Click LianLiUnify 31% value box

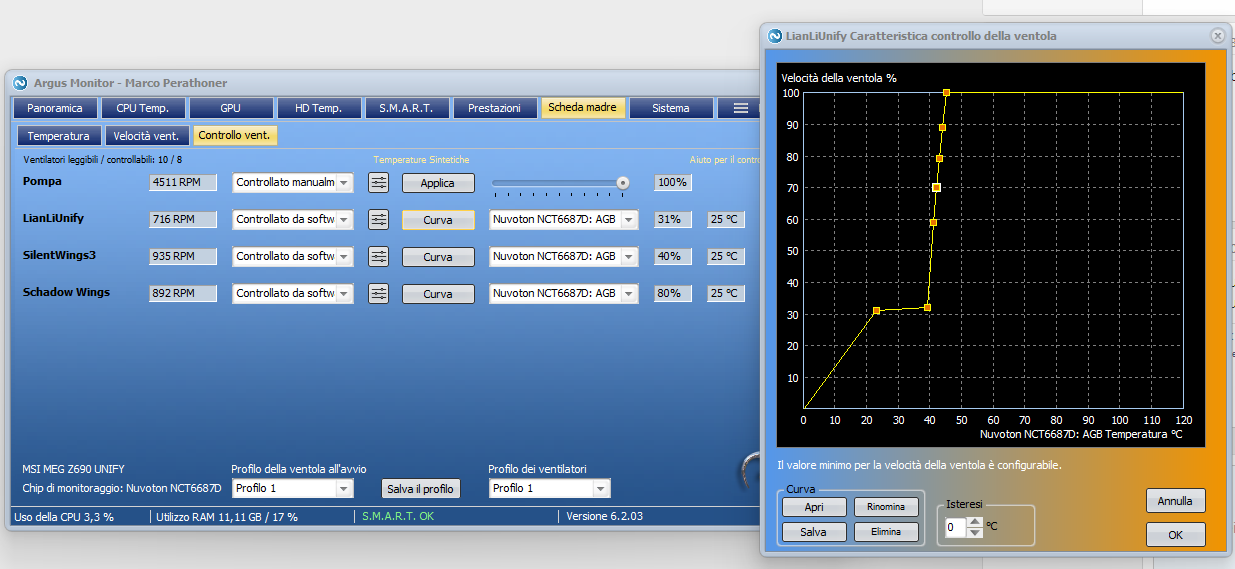point(673,220)
